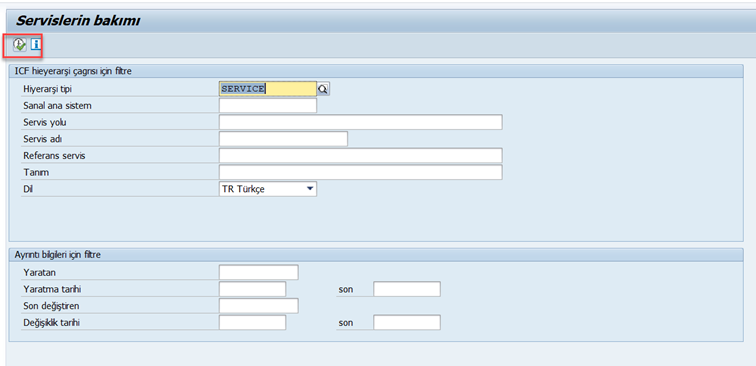Click the 'Servislerin bakımı' title

[78, 21]
